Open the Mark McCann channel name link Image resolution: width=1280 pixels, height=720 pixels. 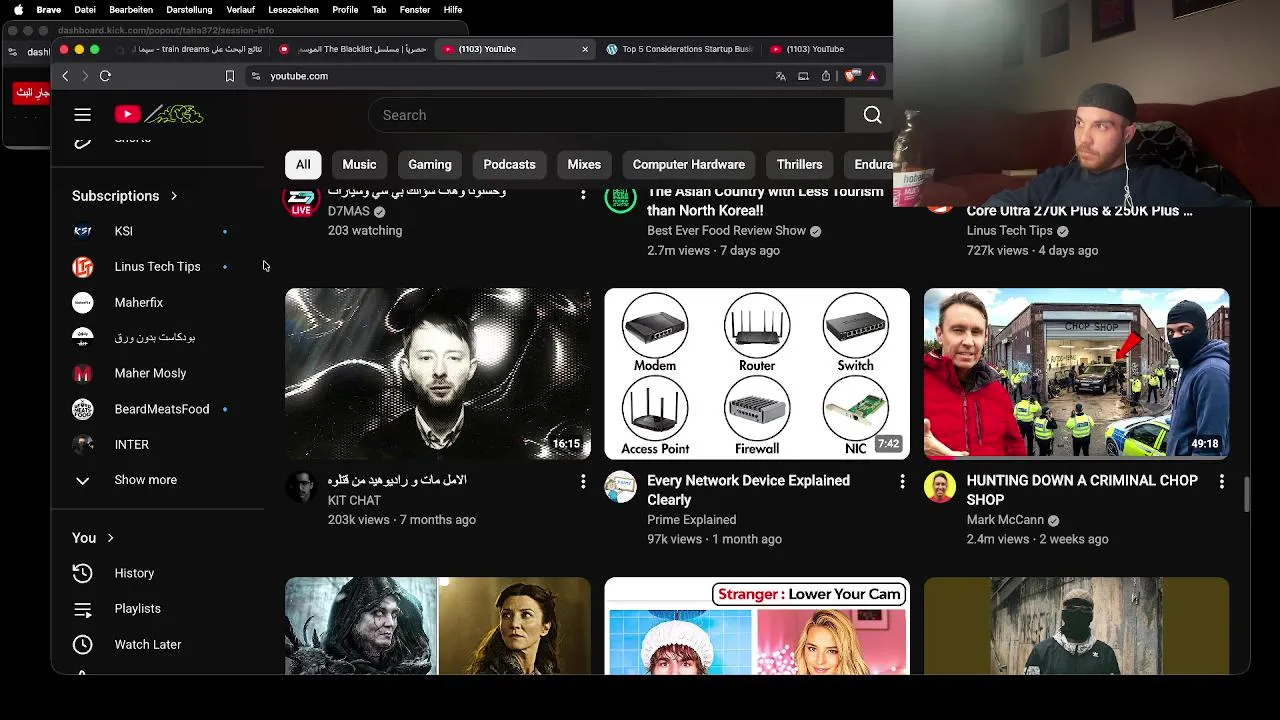pyautogui.click(x=1005, y=520)
